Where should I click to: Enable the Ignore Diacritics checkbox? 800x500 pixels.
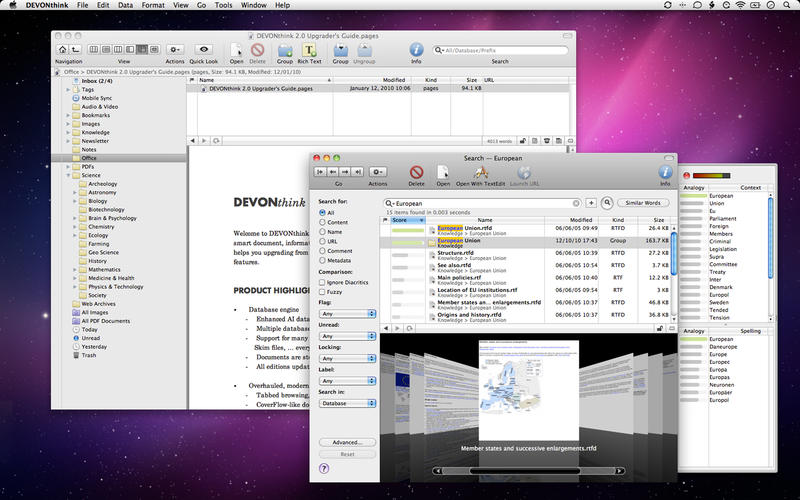(322, 282)
